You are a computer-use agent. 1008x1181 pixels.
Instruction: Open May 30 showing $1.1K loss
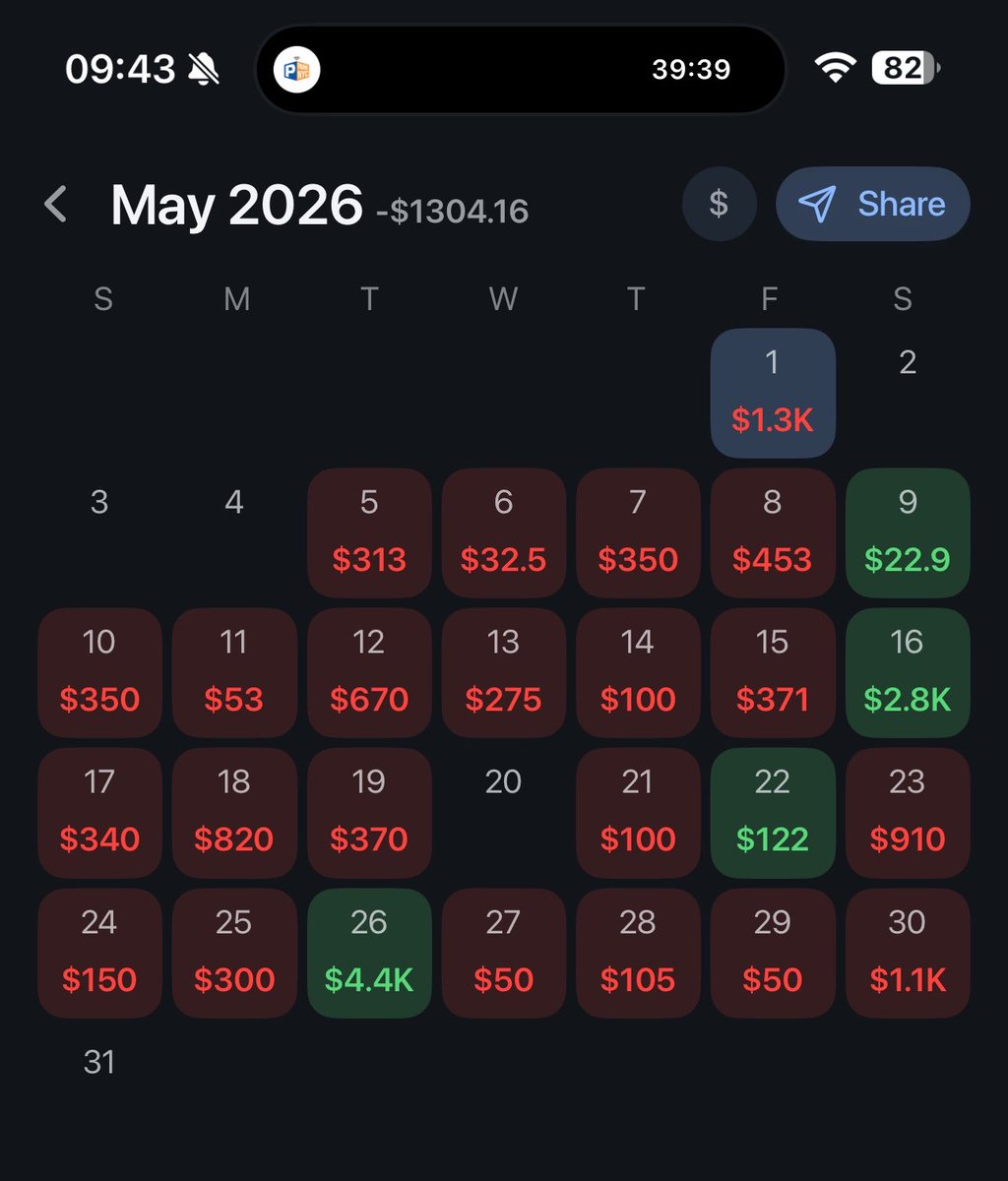click(x=908, y=953)
